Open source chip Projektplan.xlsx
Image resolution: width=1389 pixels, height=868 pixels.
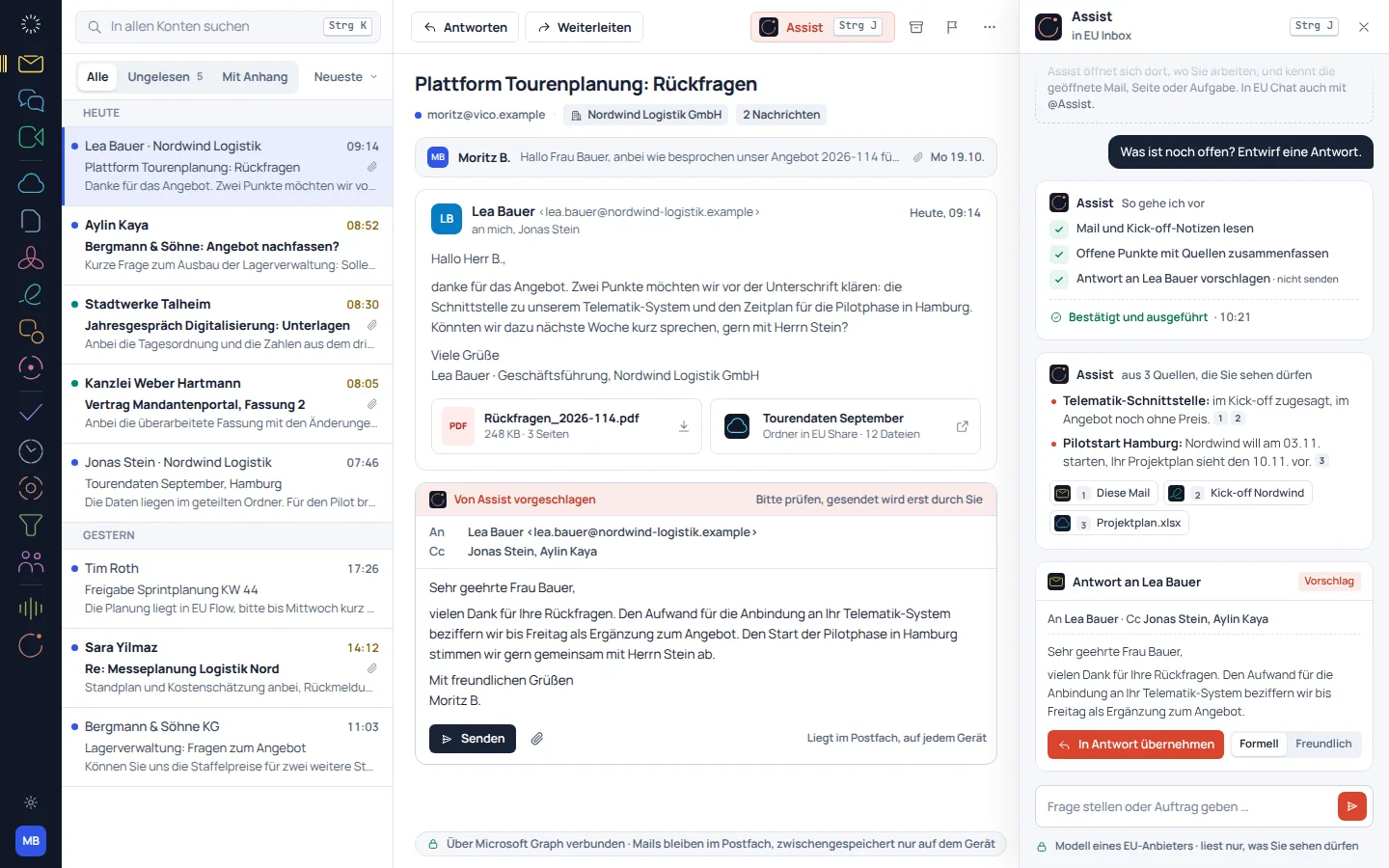(1119, 523)
